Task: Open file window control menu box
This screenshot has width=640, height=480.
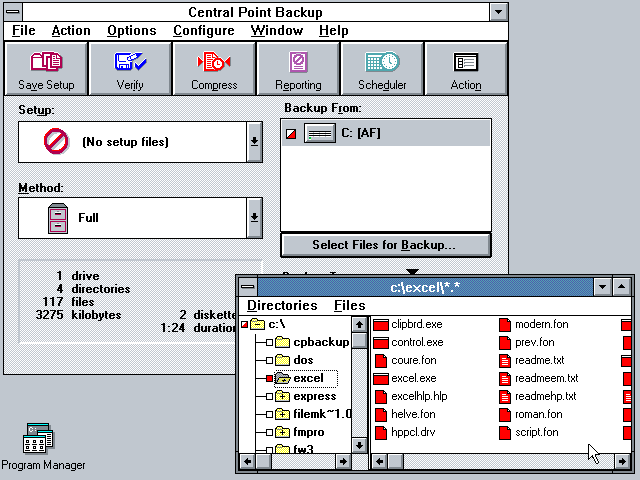Action: click(x=248, y=287)
